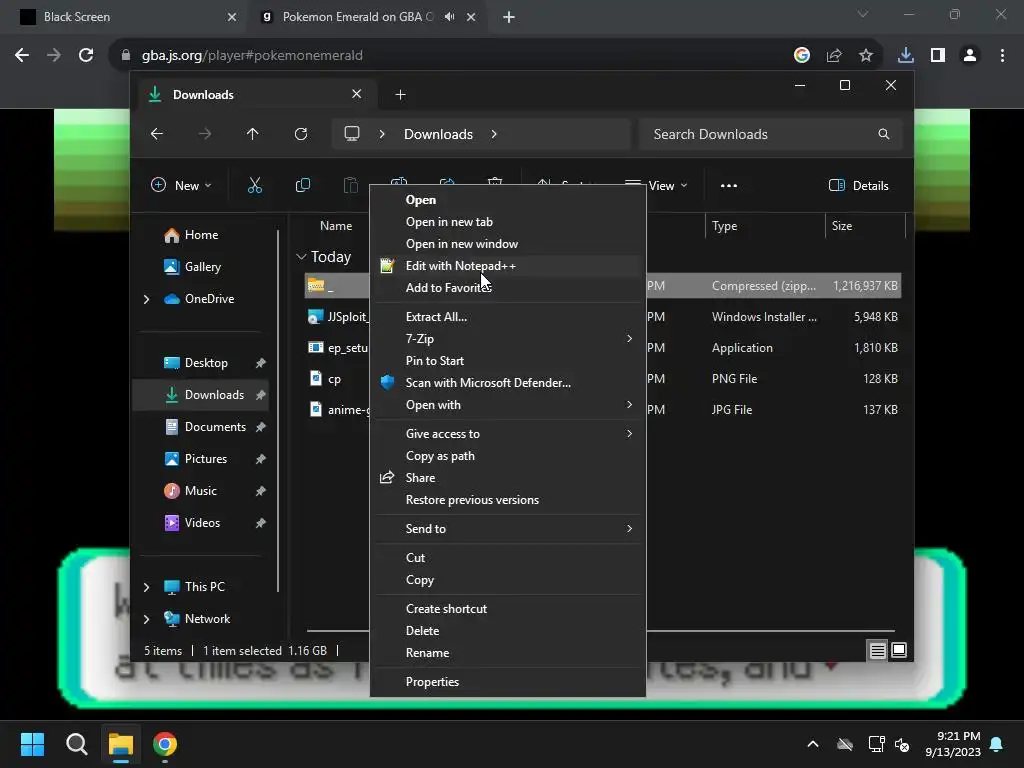Screen dimensions: 1024x768
Task: Click the Chrome taskbar icon
Action: pos(165,744)
